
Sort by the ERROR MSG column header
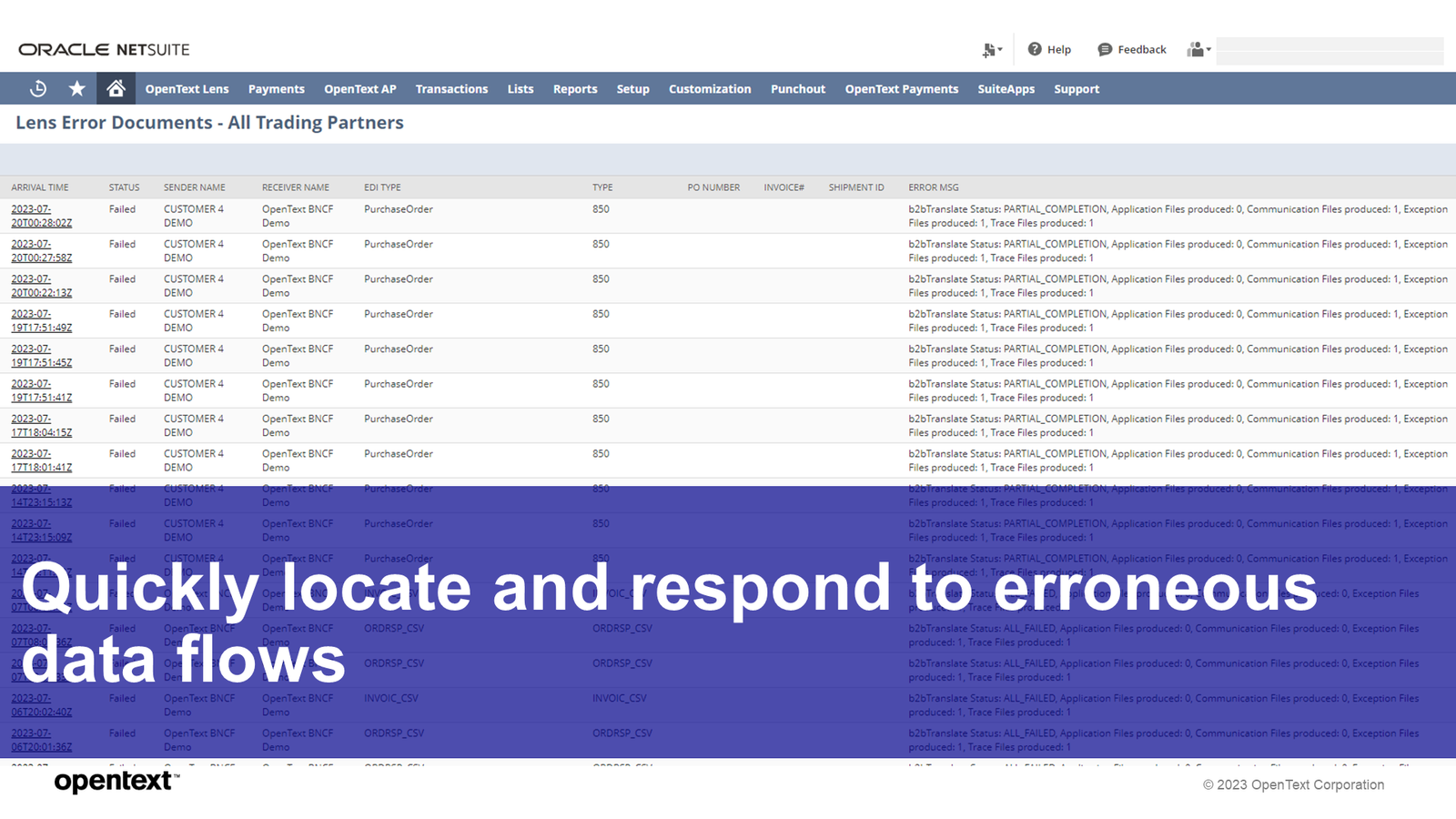point(934,187)
